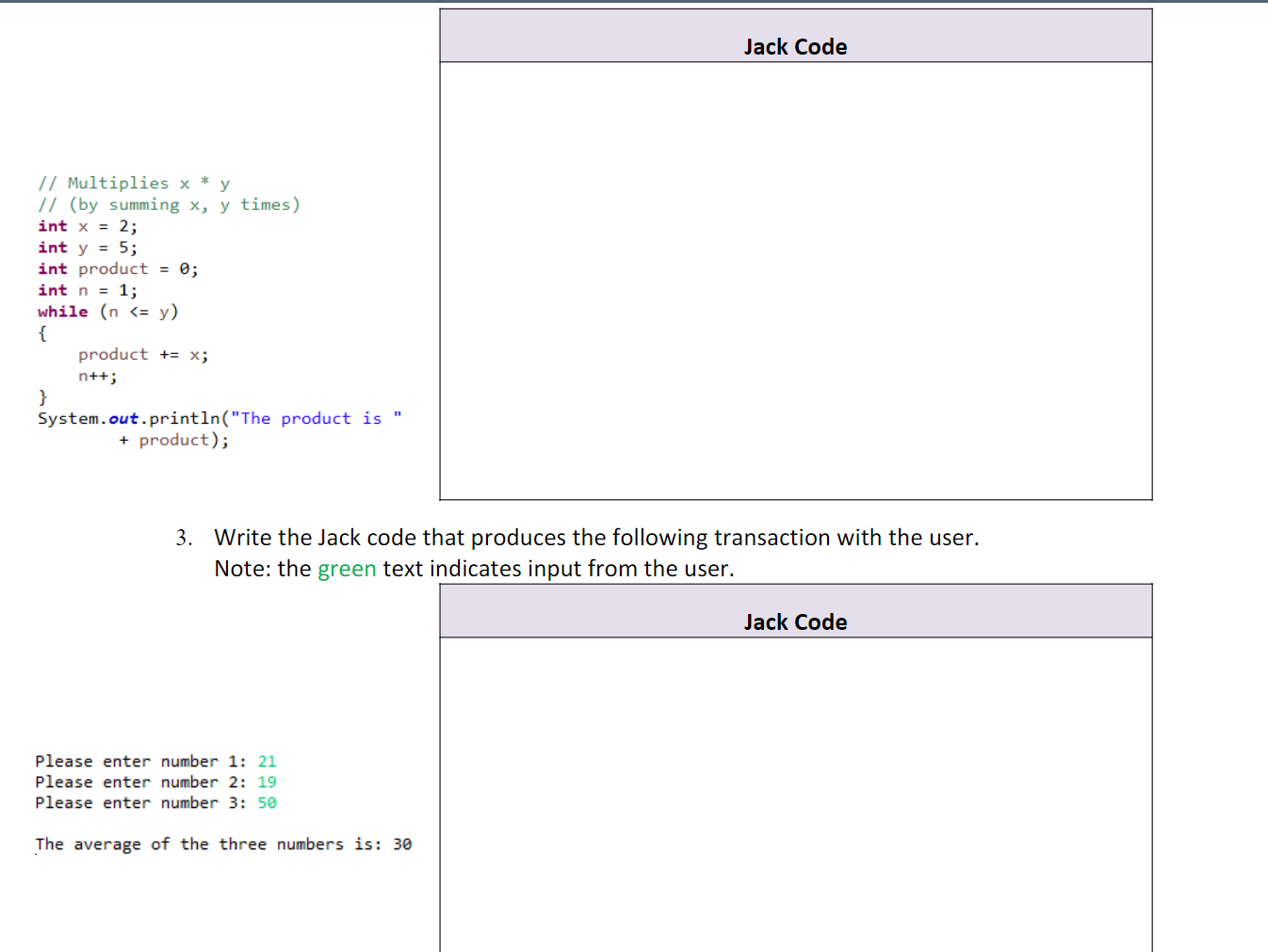
Task: Click the line "int product = 0;"
Action: click(x=118, y=268)
